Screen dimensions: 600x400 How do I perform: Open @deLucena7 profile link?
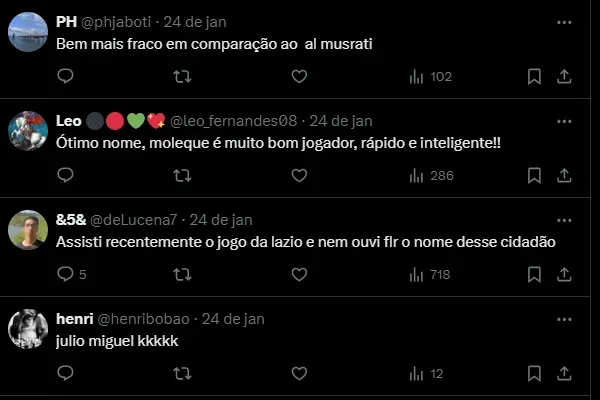pos(133,219)
